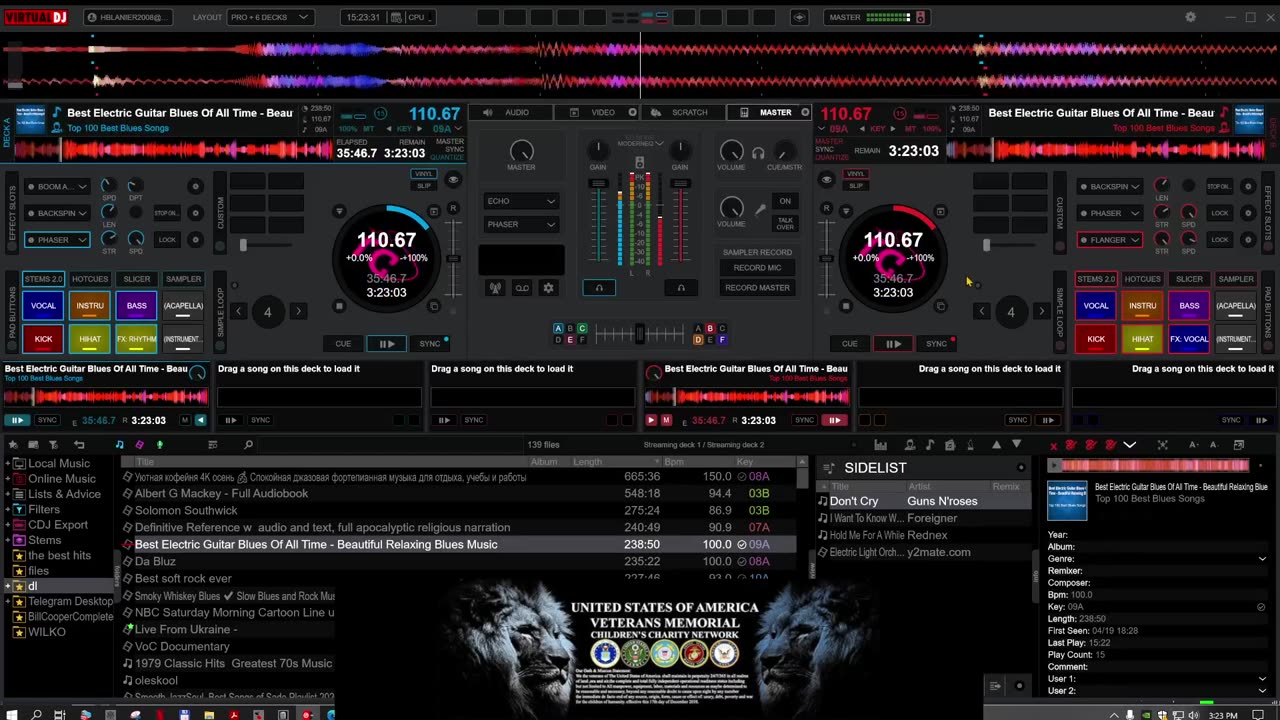Viewport: 1280px width, 720px height.
Task: Click the headphone cue button under the left channel
Action: pyautogui.click(x=599, y=288)
